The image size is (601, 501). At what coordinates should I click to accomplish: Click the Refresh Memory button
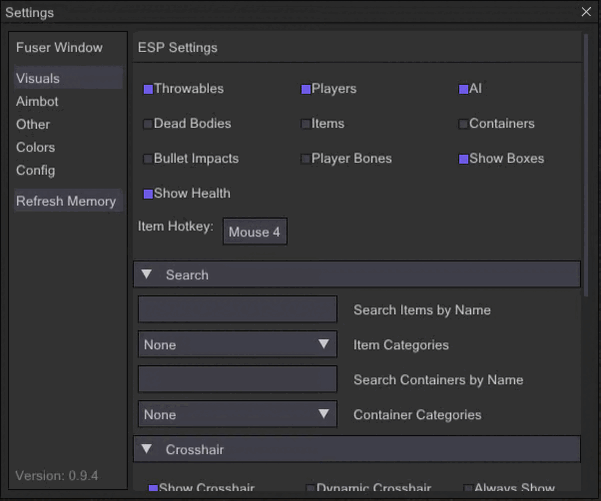(66, 201)
